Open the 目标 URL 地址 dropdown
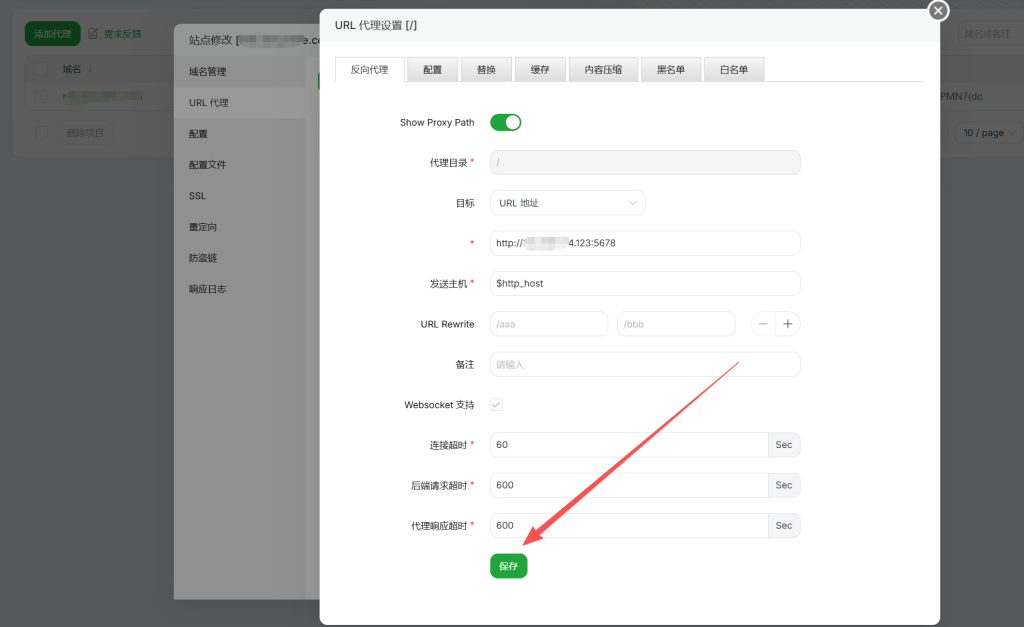The height and width of the screenshot is (627, 1024). pyautogui.click(x=567, y=203)
